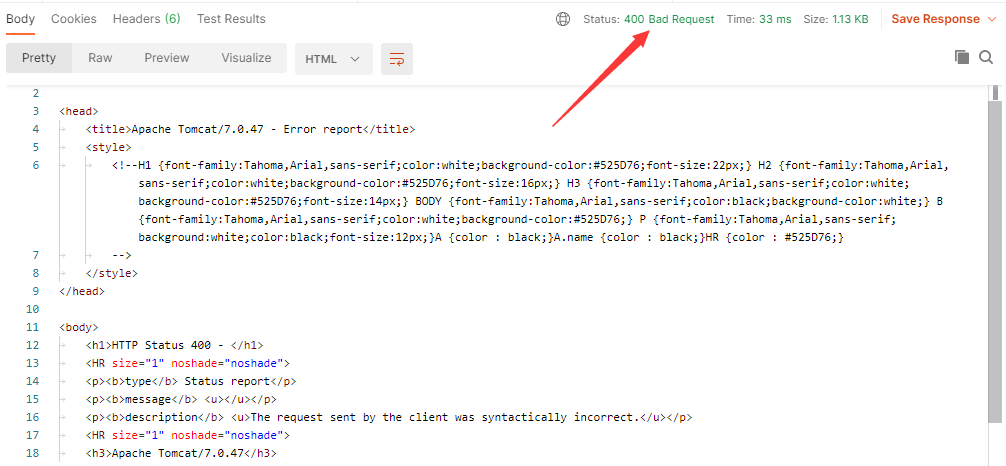
Task: Click the <body> tag on line 11
Action: [79, 327]
